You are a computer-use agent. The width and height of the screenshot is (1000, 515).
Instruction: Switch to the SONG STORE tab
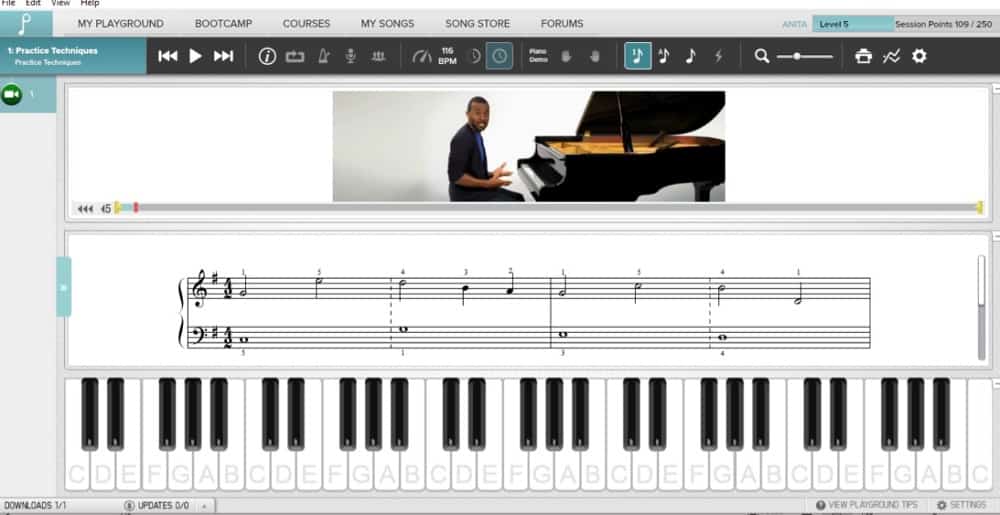pyautogui.click(x=477, y=23)
